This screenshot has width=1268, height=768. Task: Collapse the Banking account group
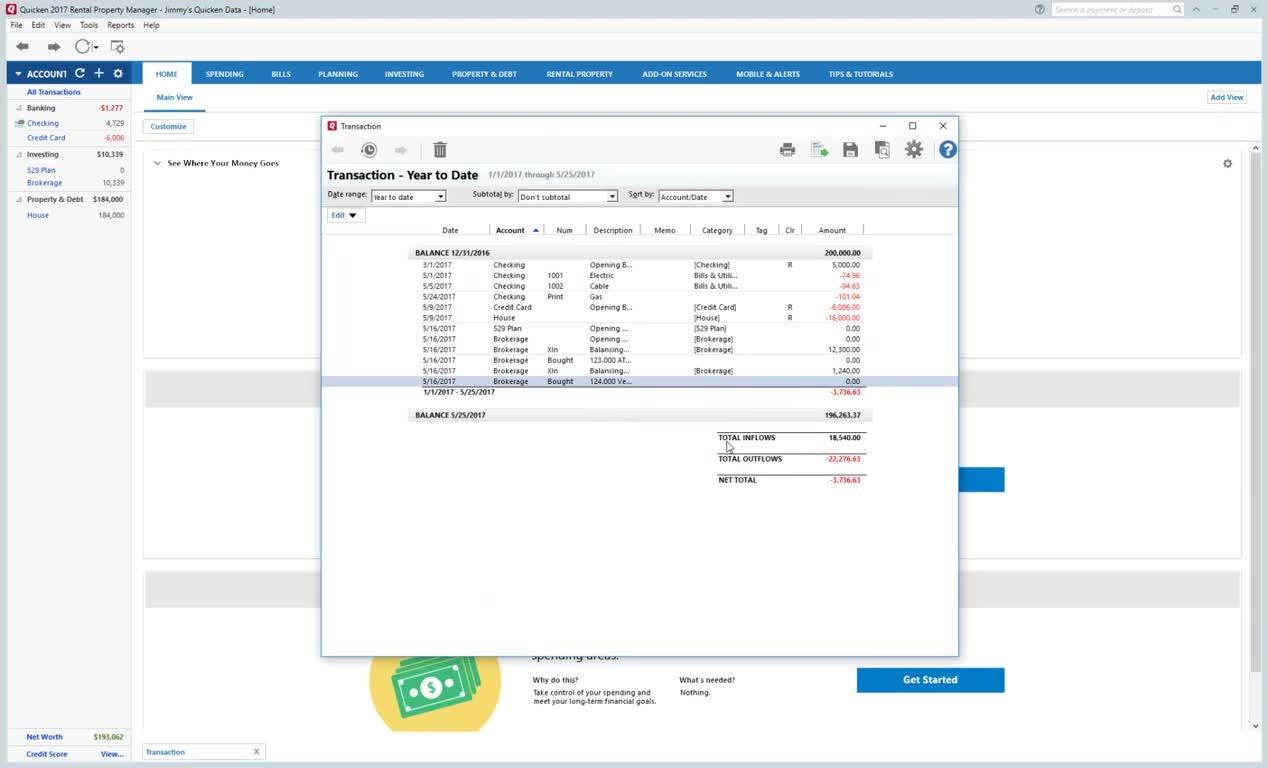(19, 108)
